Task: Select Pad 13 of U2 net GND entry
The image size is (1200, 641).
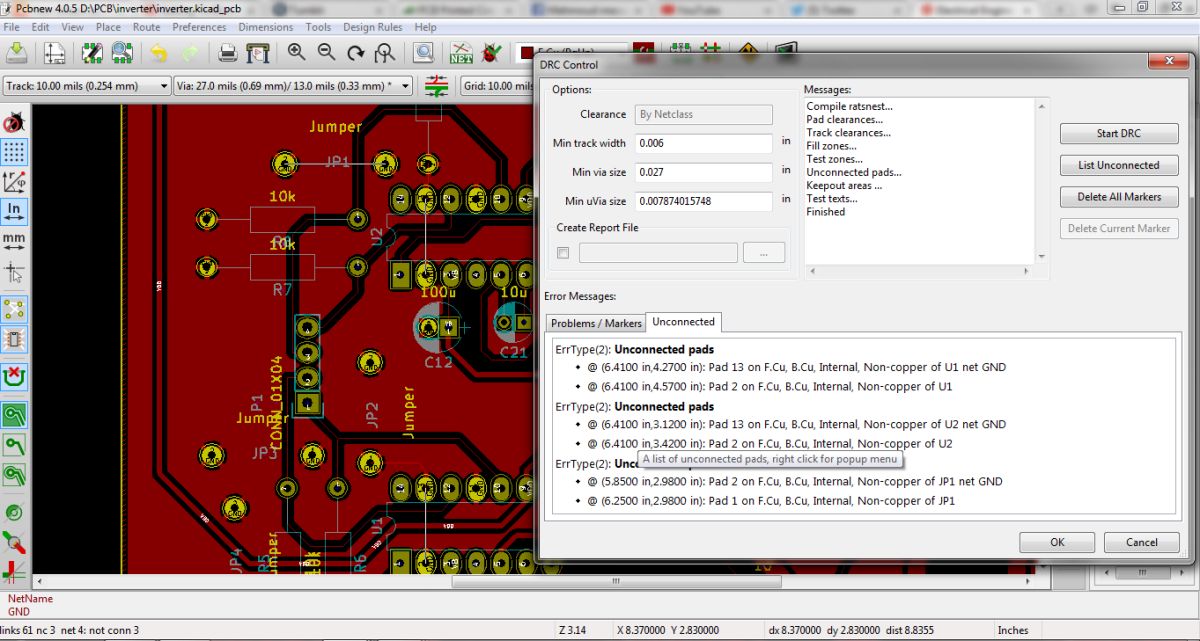Action: (796, 424)
